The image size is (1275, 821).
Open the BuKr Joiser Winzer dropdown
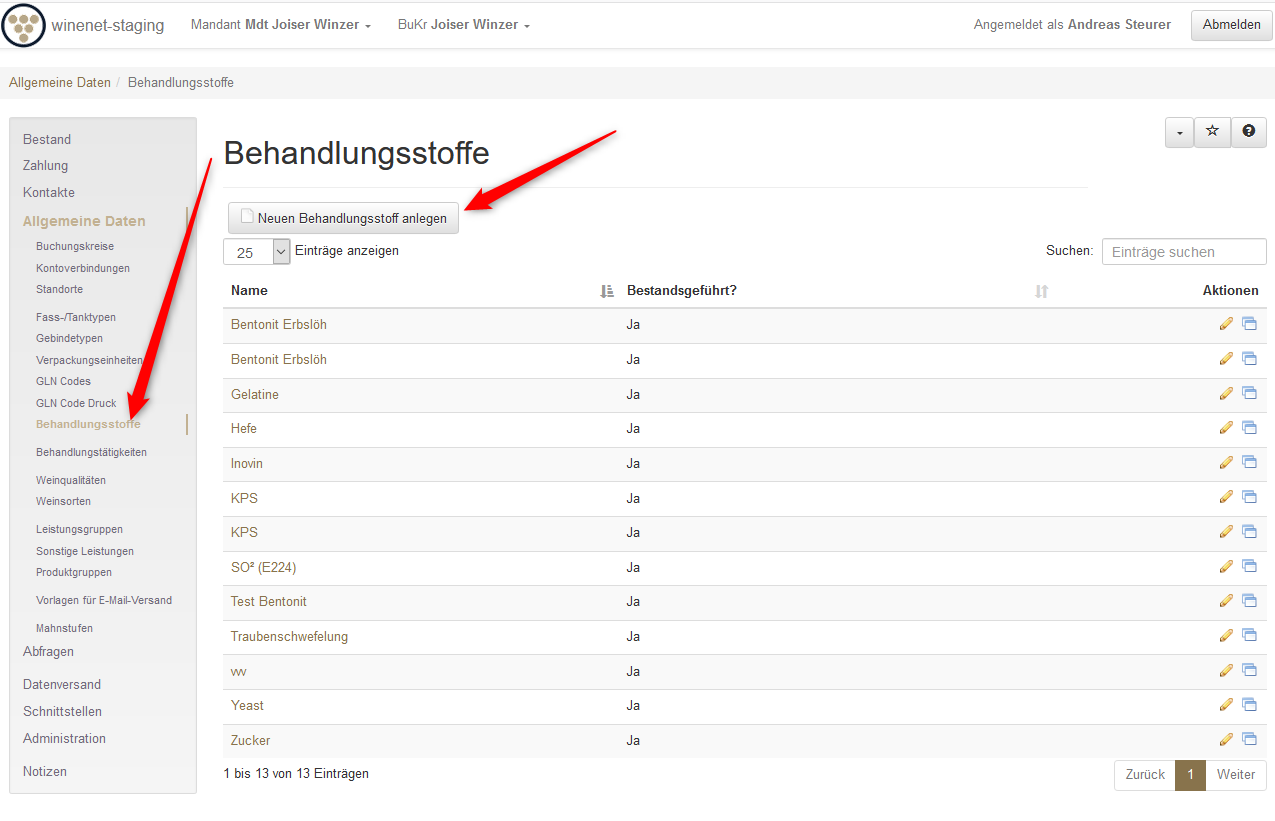(463, 25)
